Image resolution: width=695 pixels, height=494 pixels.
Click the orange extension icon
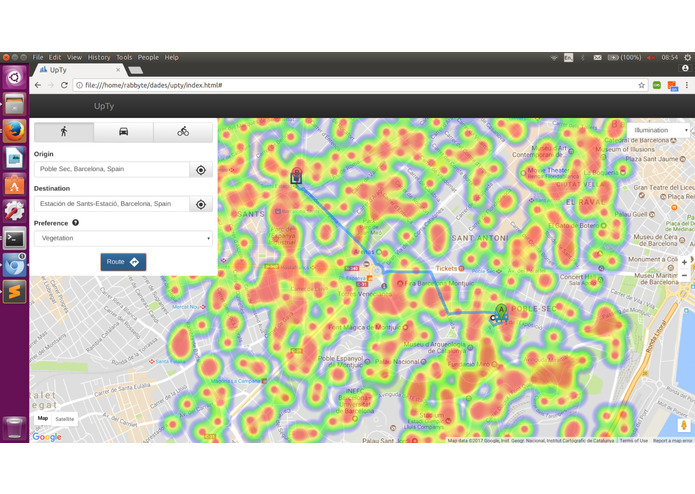[673, 86]
